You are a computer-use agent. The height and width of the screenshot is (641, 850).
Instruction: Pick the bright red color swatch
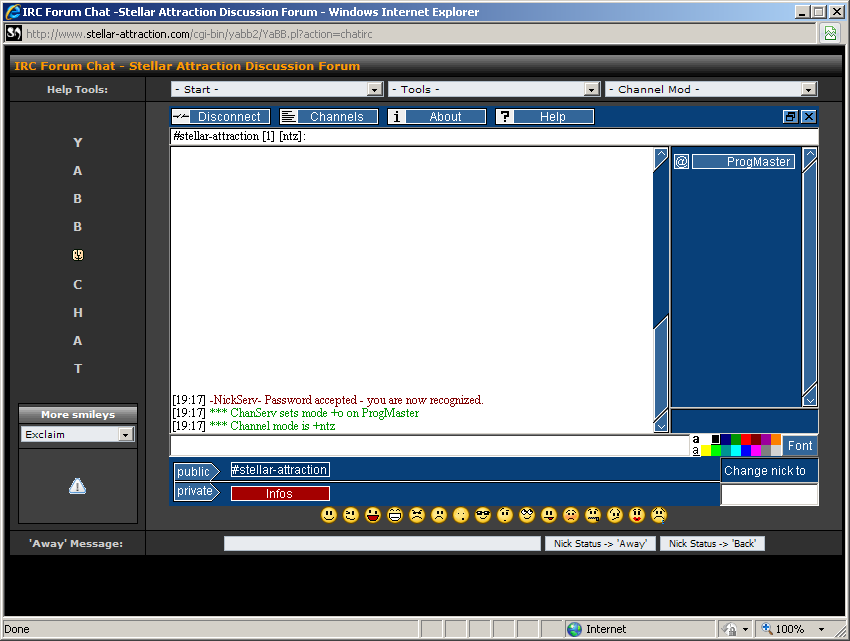(x=746, y=439)
